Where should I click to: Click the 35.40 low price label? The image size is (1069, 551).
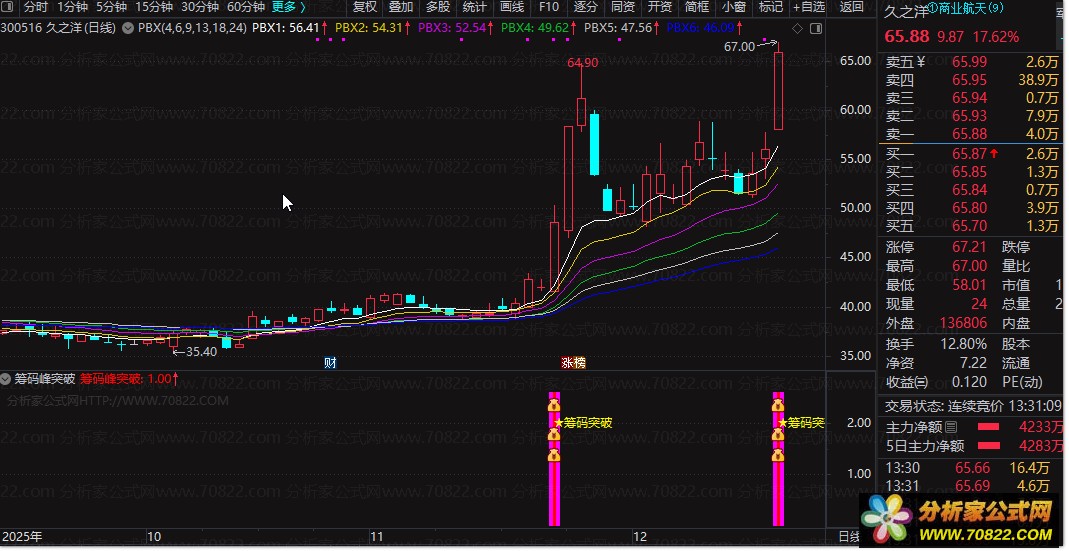[201, 352]
